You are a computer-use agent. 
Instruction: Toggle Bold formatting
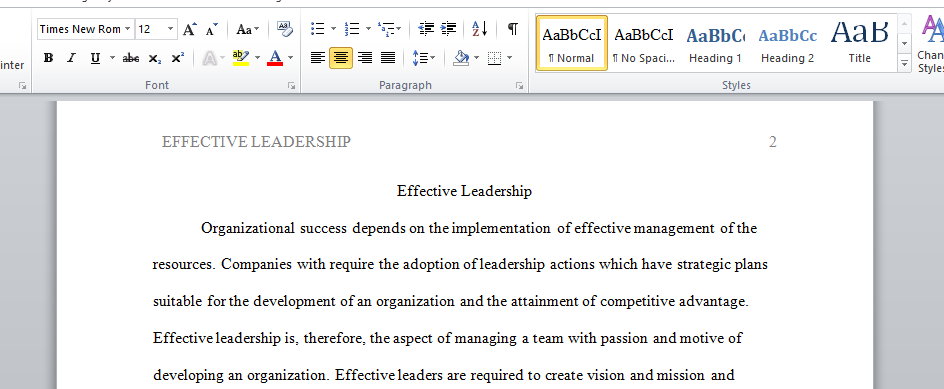point(49,58)
